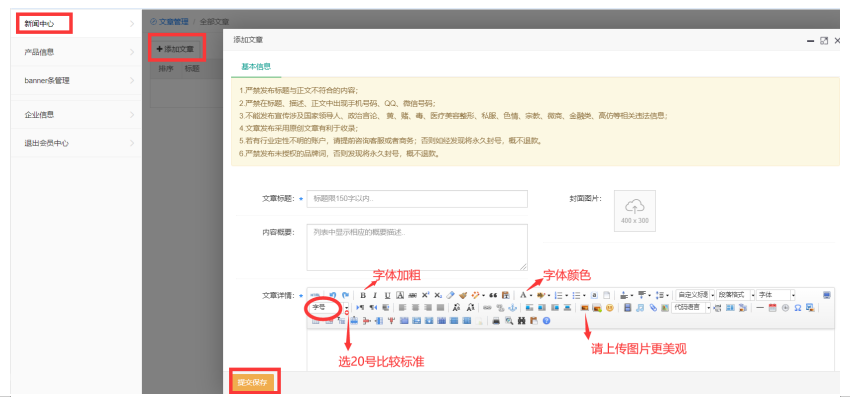Align text left in the editor
Image resolution: width=850 pixels, height=397 pixels.
pyautogui.click(x=402, y=308)
